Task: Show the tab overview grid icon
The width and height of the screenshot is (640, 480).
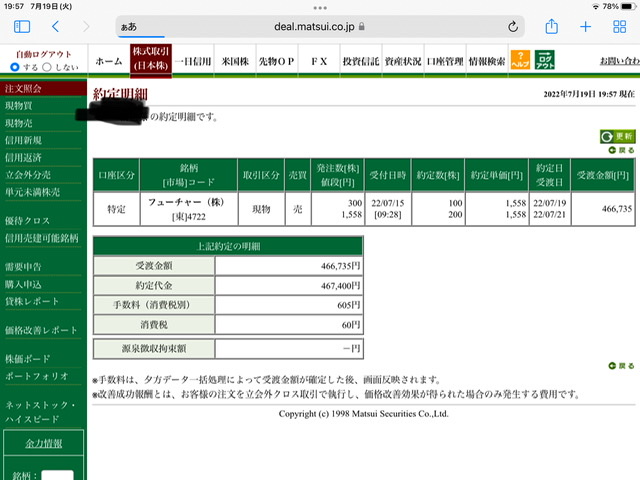Action: [x=620, y=27]
